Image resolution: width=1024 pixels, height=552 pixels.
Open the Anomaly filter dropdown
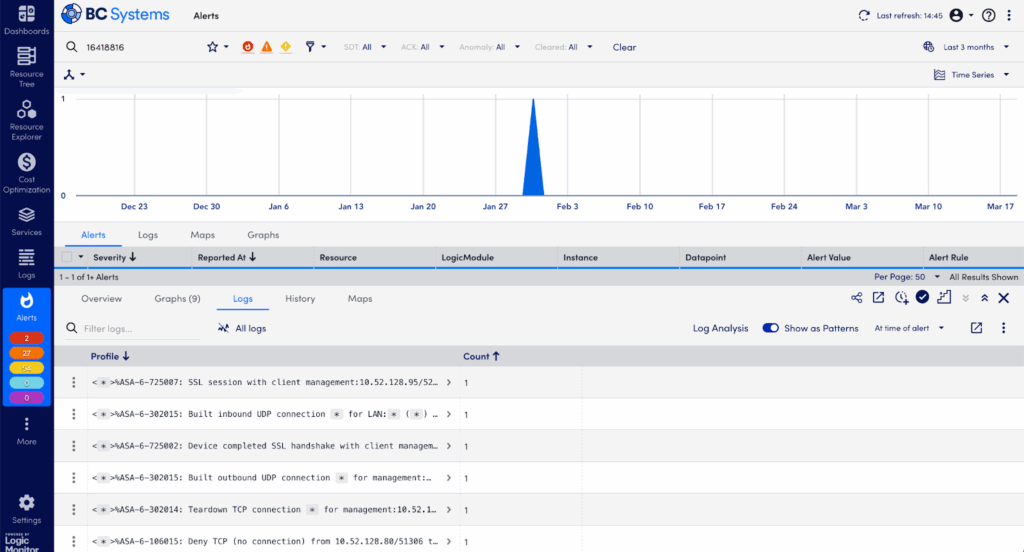click(489, 47)
